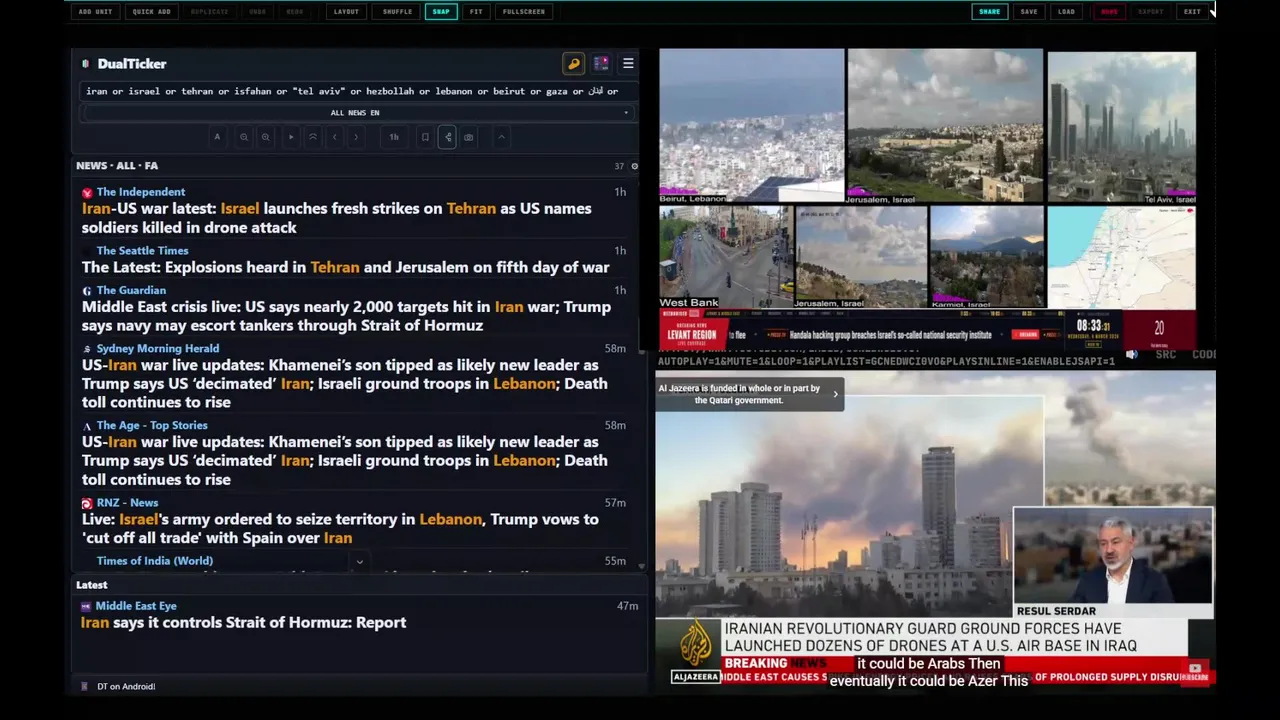Open Middle East Eye Latest headline
1280x720 pixels.
(244, 622)
